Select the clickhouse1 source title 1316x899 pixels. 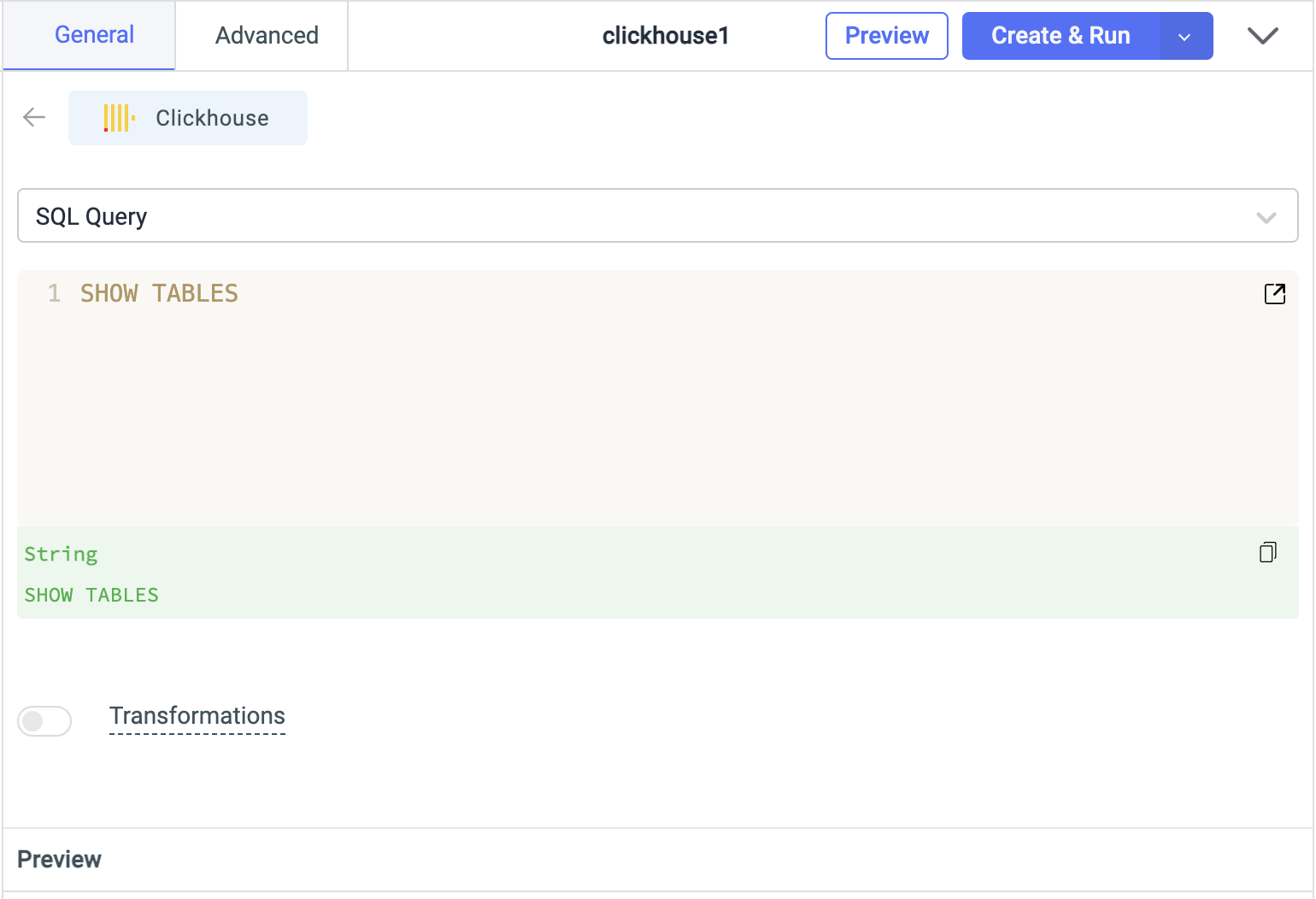[x=665, y=36]
